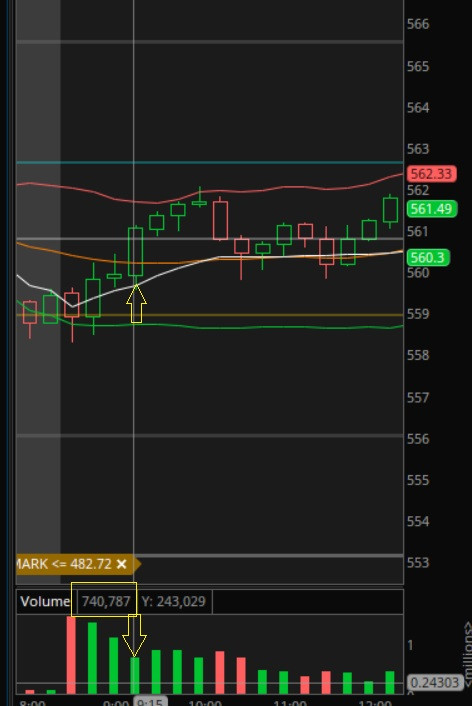Remove the MARK <= 482.72 alert with its X
Screen dimensions: 472x706
[122, 564]
